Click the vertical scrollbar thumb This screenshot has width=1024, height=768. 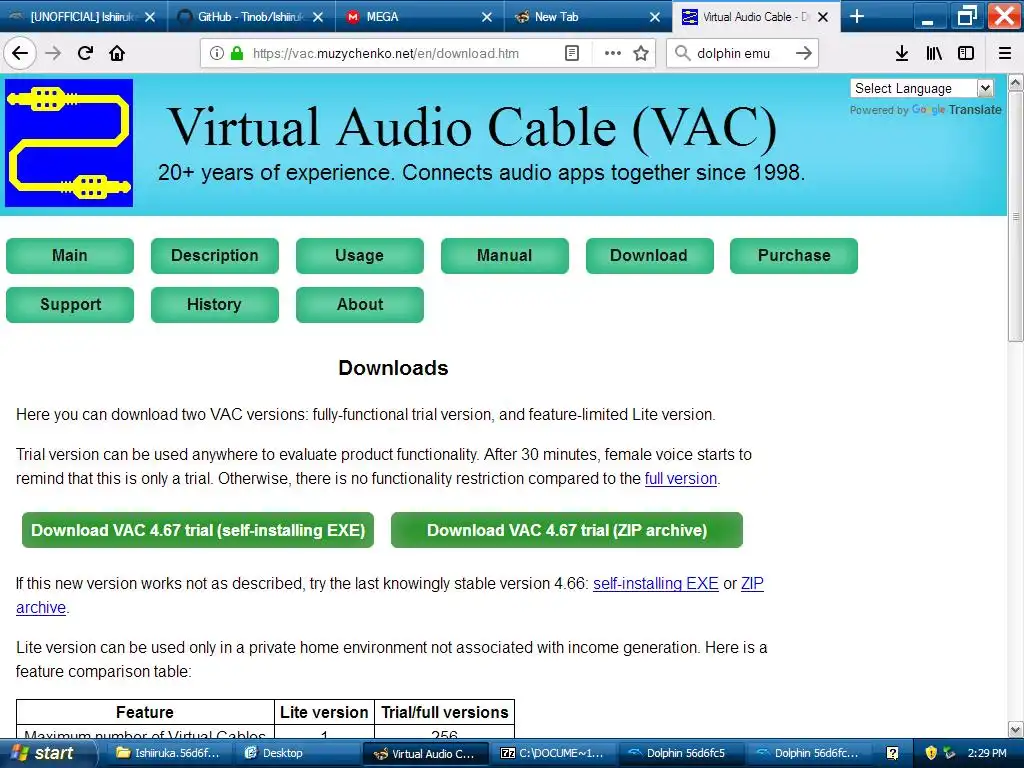[1015, 216]
